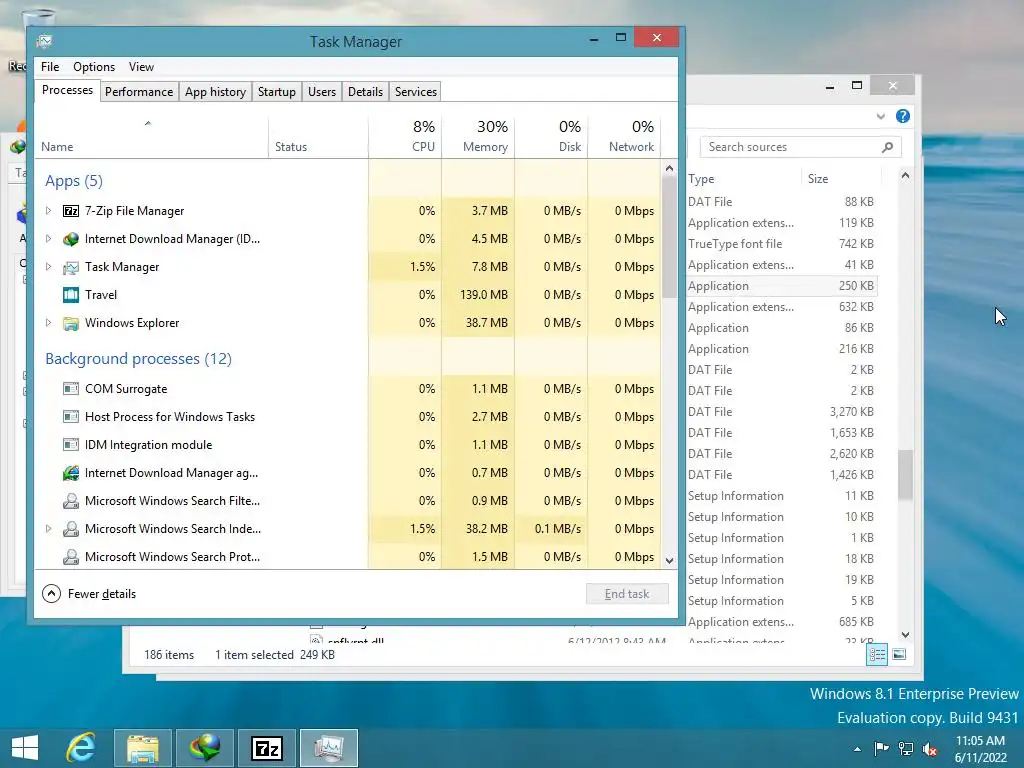Expand the Task Manager process group

click(x=48, y=266)
